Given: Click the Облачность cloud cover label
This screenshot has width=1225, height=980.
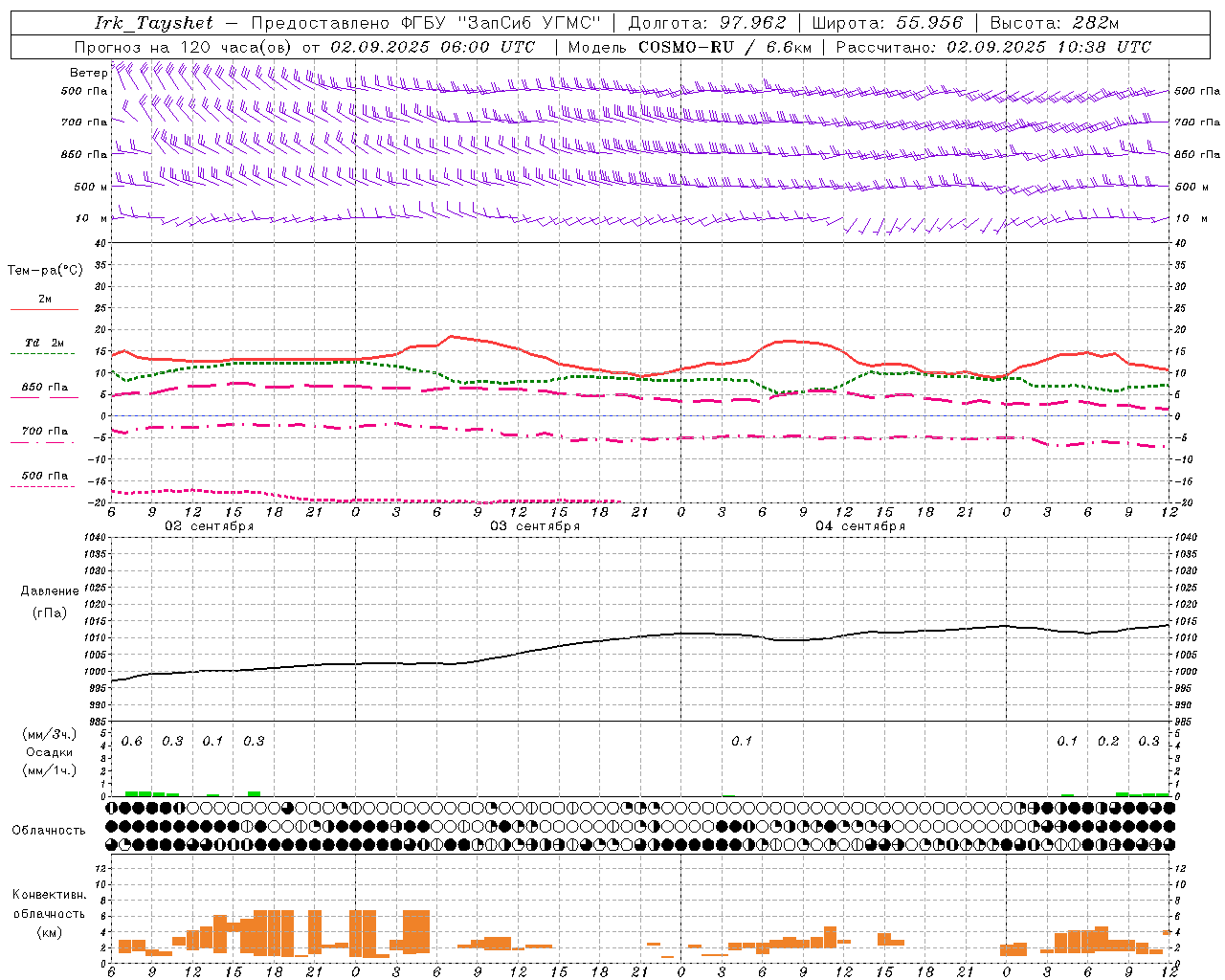Looking at the screenshot, I should point(49,831).
